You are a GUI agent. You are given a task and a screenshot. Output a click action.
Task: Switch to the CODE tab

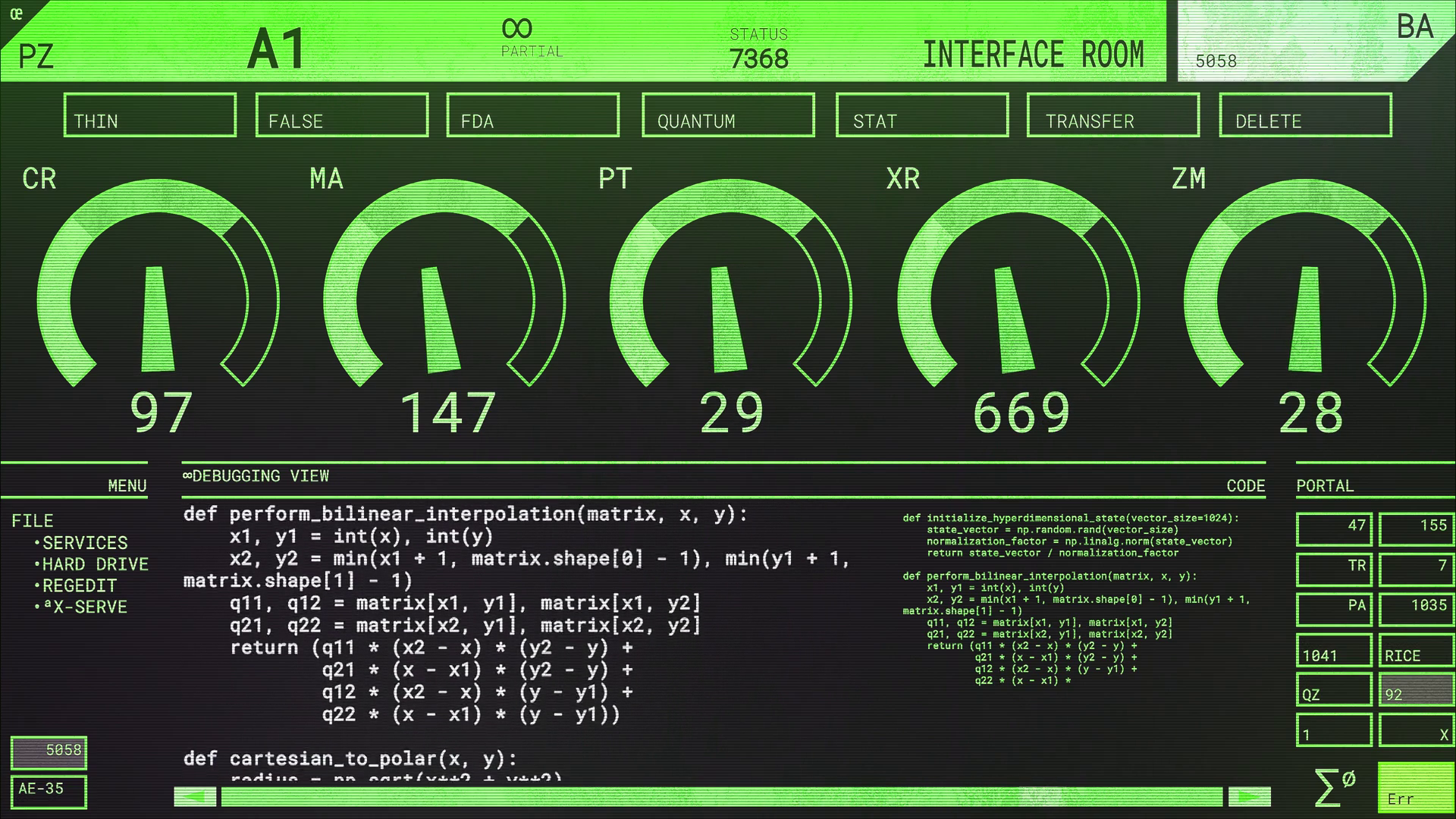[x=1245, y=485]
